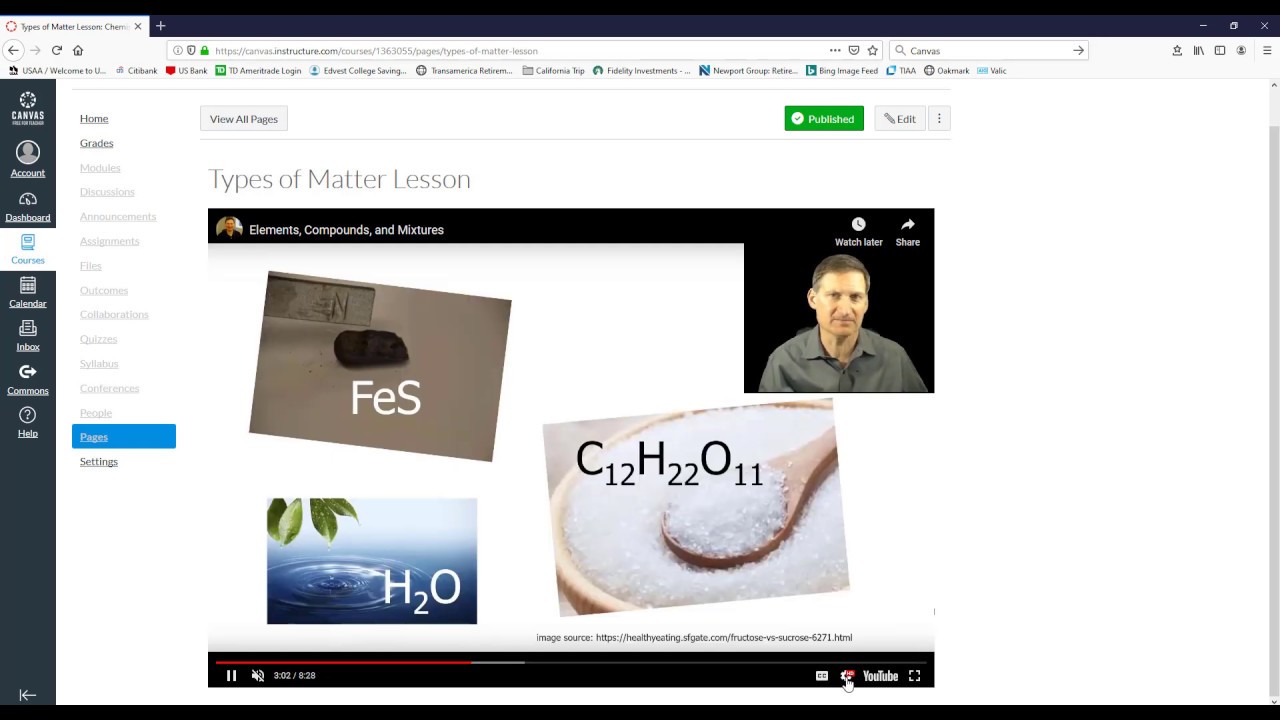Screen dimensions: 1280x720
Task: Pause the YouTube video
Action: pyautogui.click(x=231, y=676)
